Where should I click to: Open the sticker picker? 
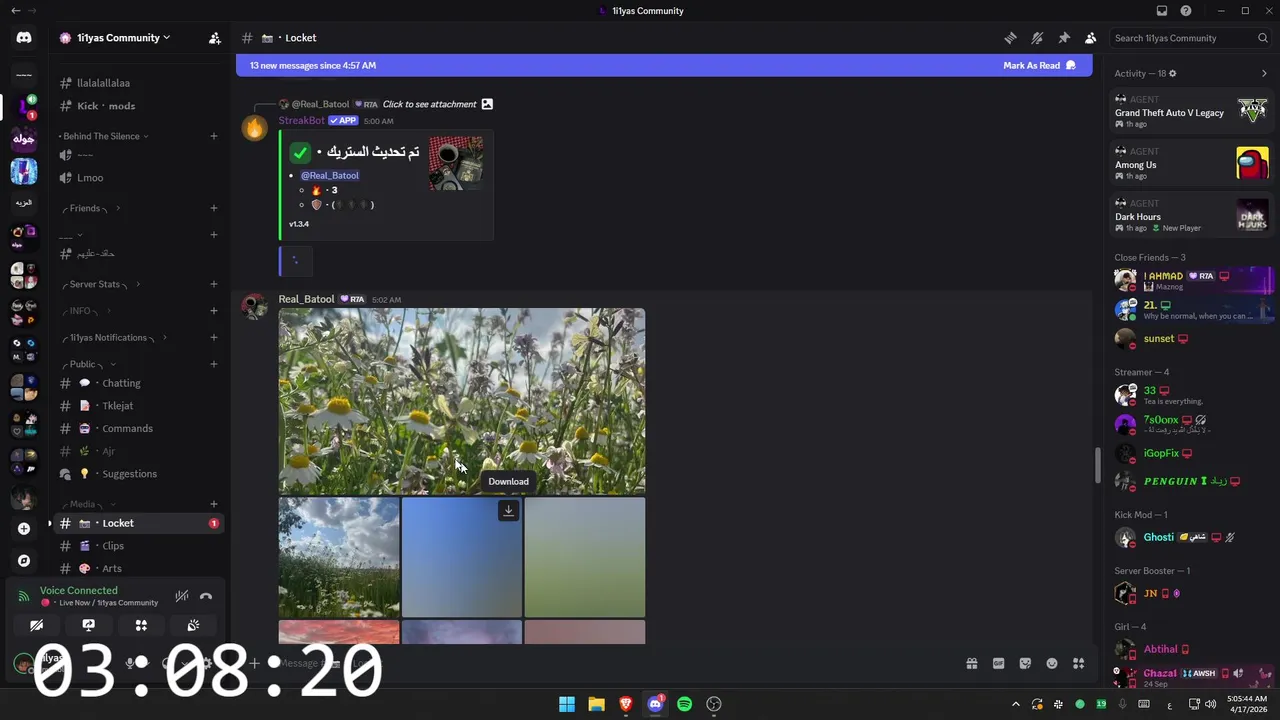coord(1025,663)
